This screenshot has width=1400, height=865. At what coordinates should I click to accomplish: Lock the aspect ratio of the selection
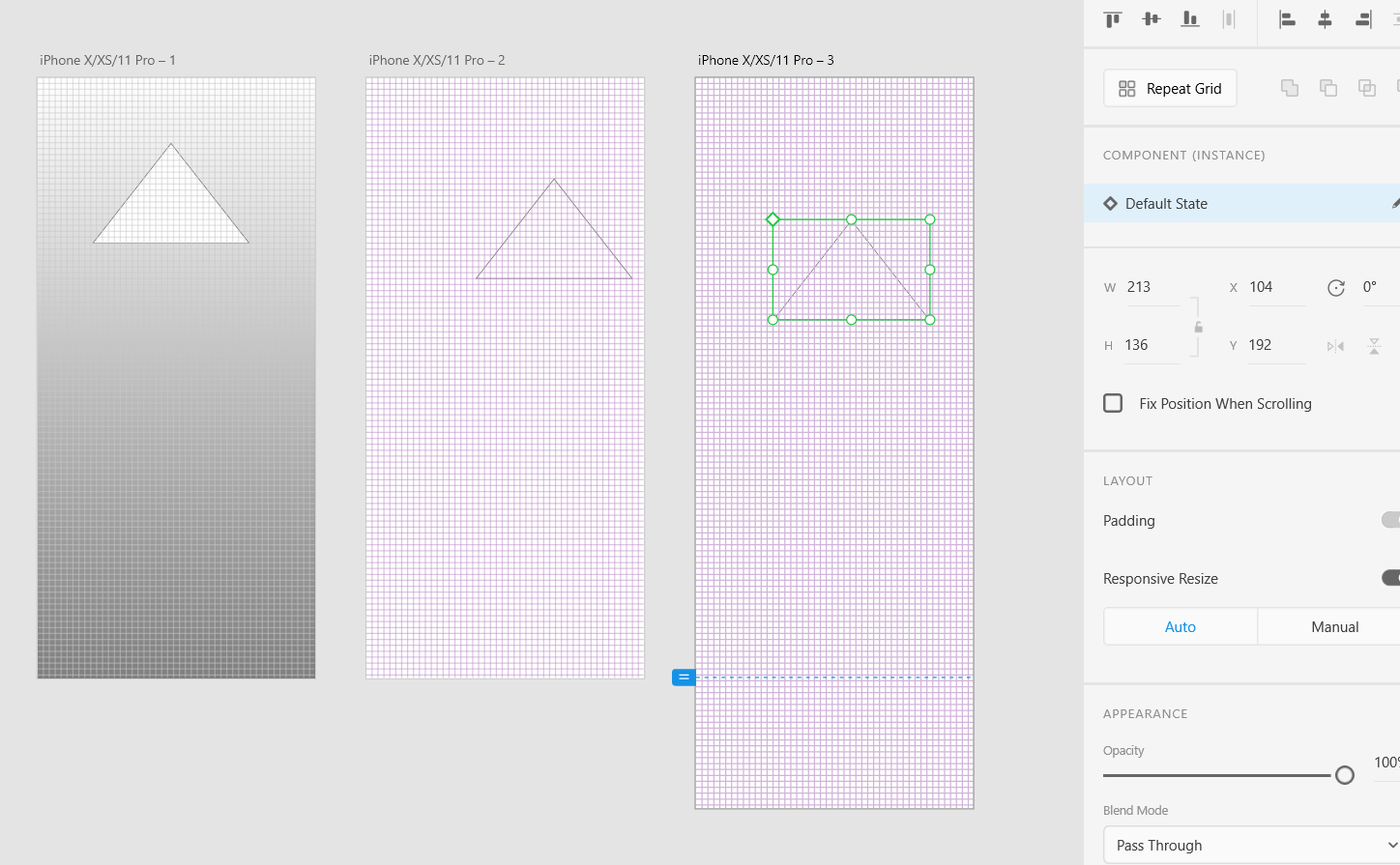tap(1198, 329)
